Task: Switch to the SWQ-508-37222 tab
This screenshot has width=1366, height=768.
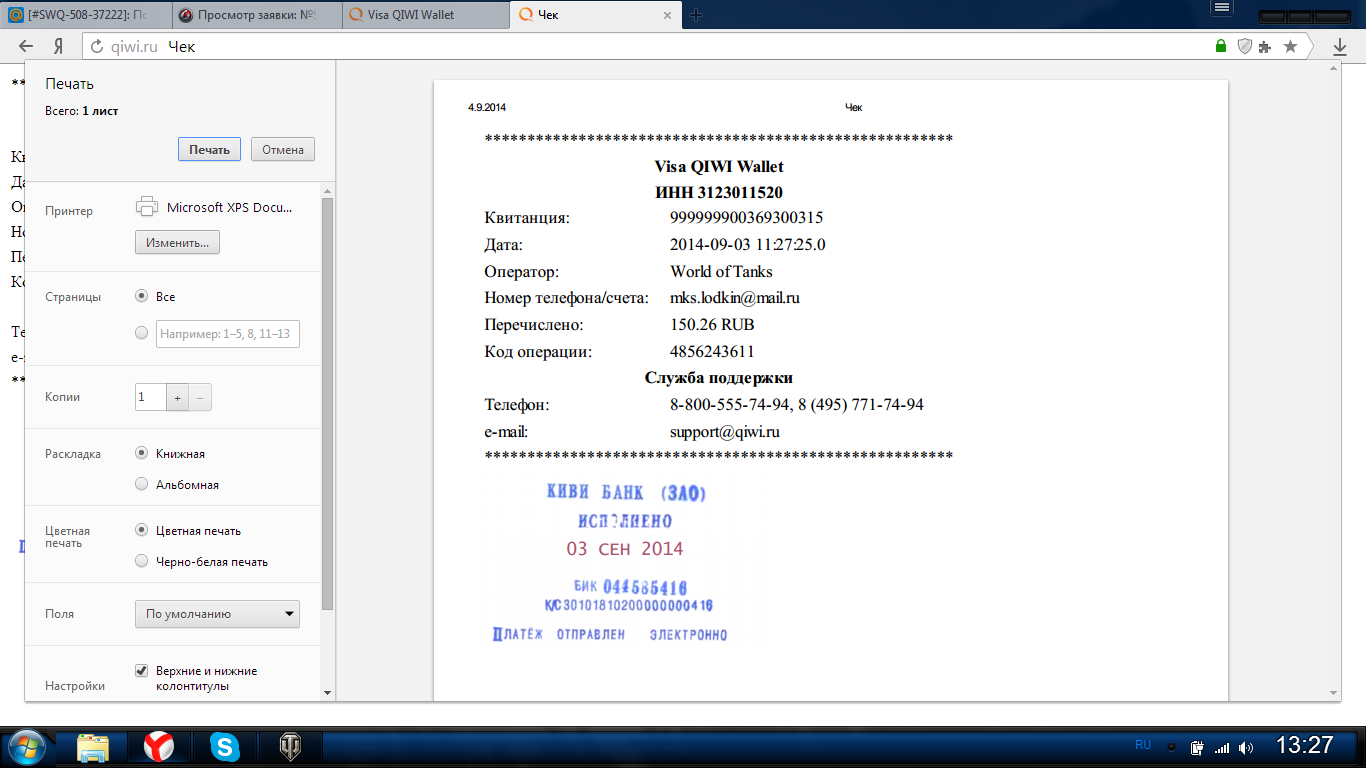Action: tap(85, 15)
